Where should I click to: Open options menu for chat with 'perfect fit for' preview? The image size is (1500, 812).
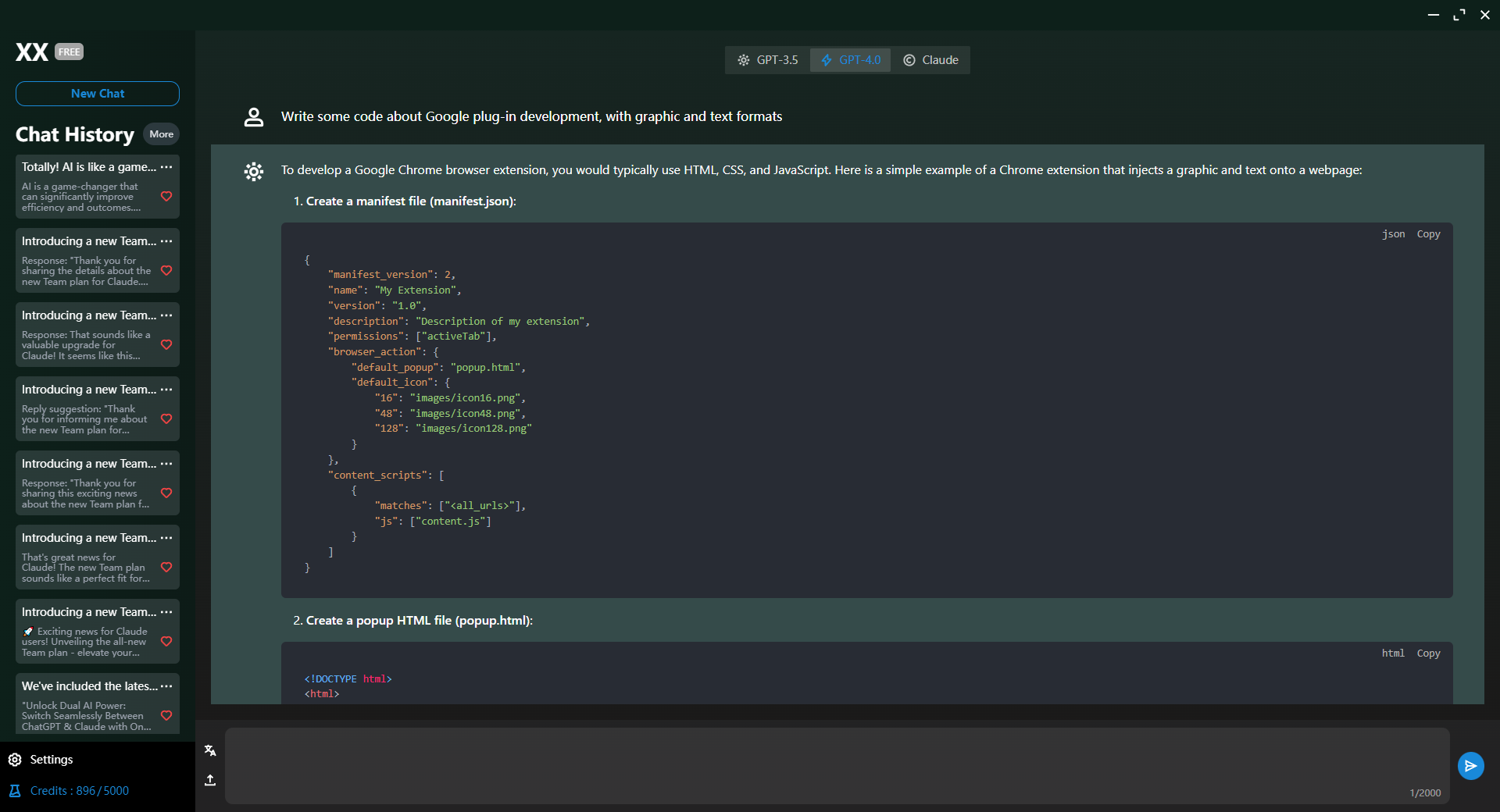click(x=166, y=538)
